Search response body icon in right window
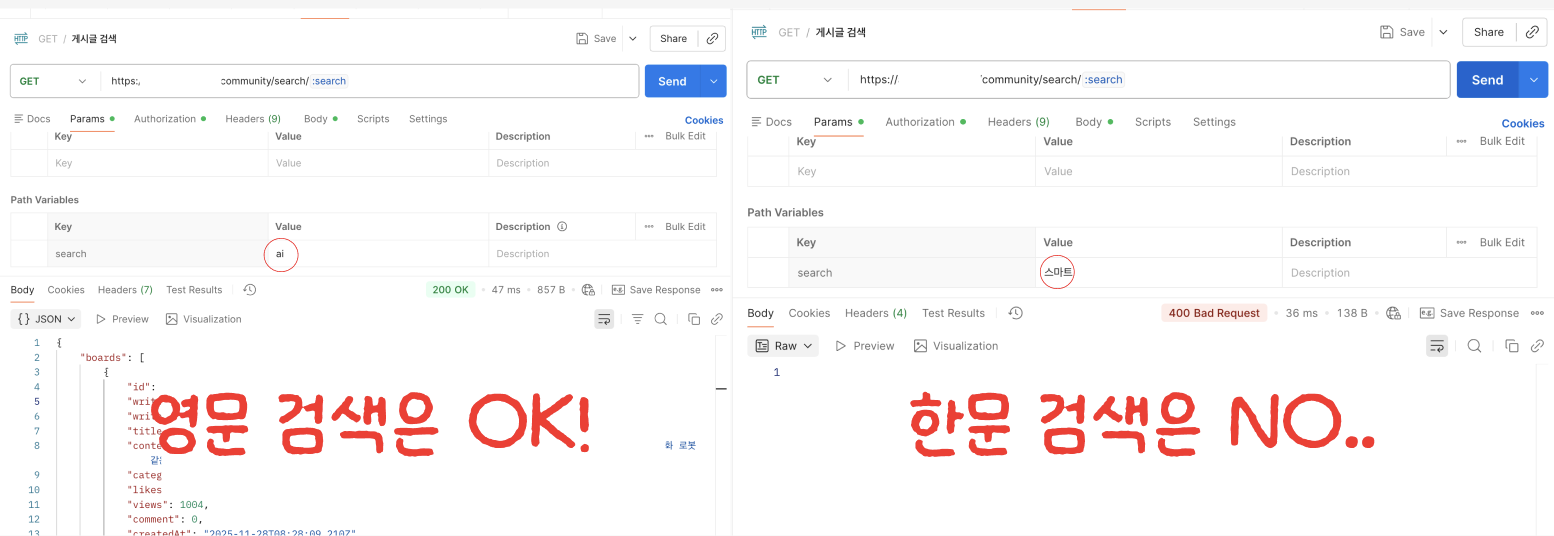Screen dimensions: 1554x536 [x=1474, y=346]
